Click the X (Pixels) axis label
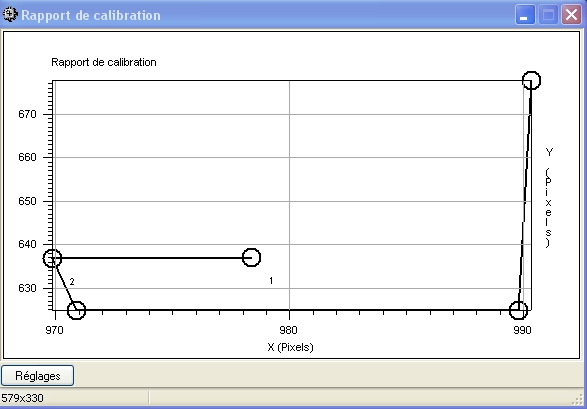The width and height of the screenshot is (587, 409). click(x=290, y=347)
